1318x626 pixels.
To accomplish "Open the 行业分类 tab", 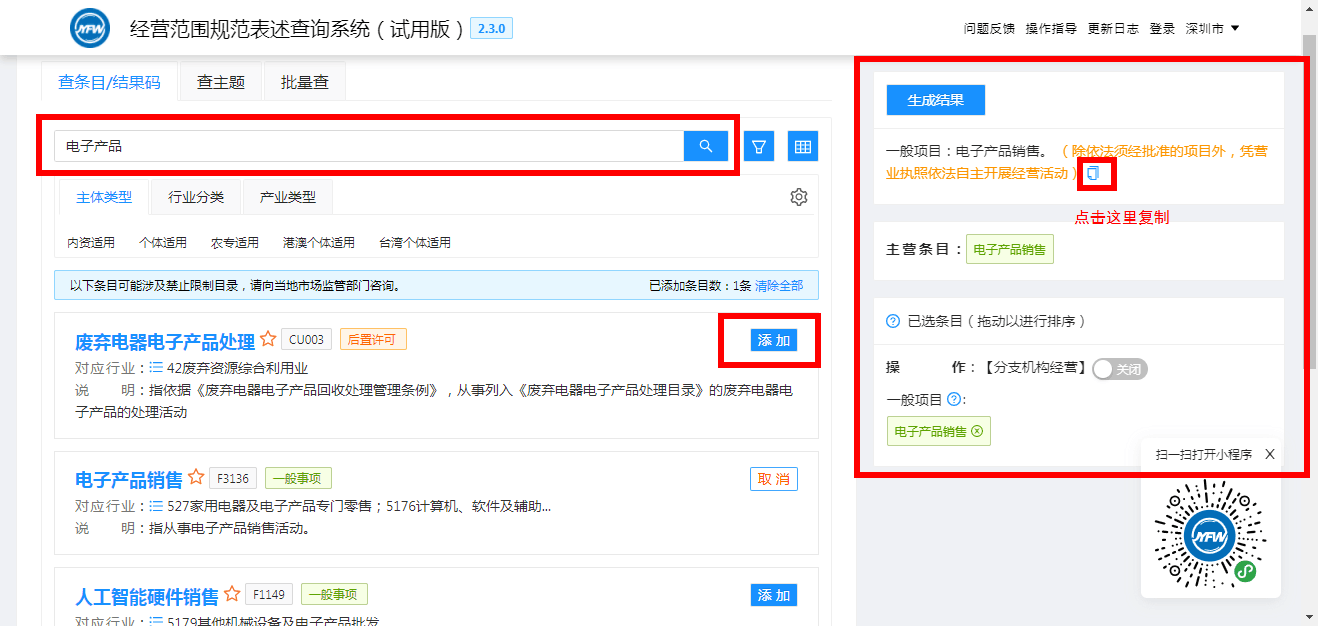I will 196,197.
